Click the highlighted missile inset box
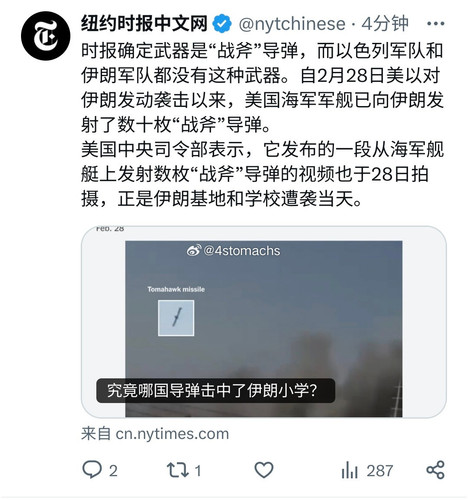Image resolution: width=468 pixels, height=500 pixels. click(x=176, y=318)
